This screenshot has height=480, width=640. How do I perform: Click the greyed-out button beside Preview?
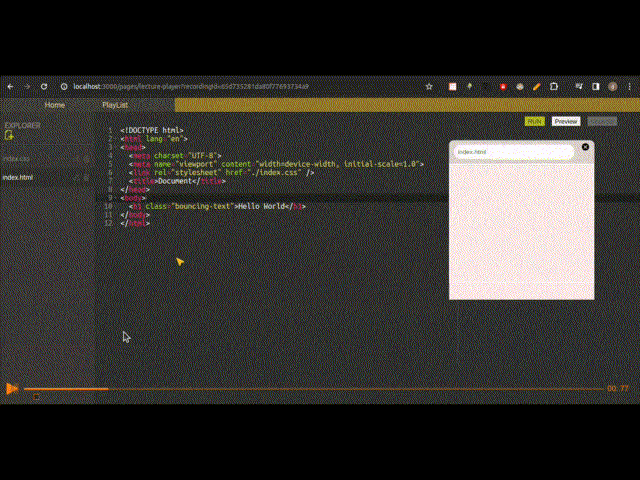(x=602, y=122)
